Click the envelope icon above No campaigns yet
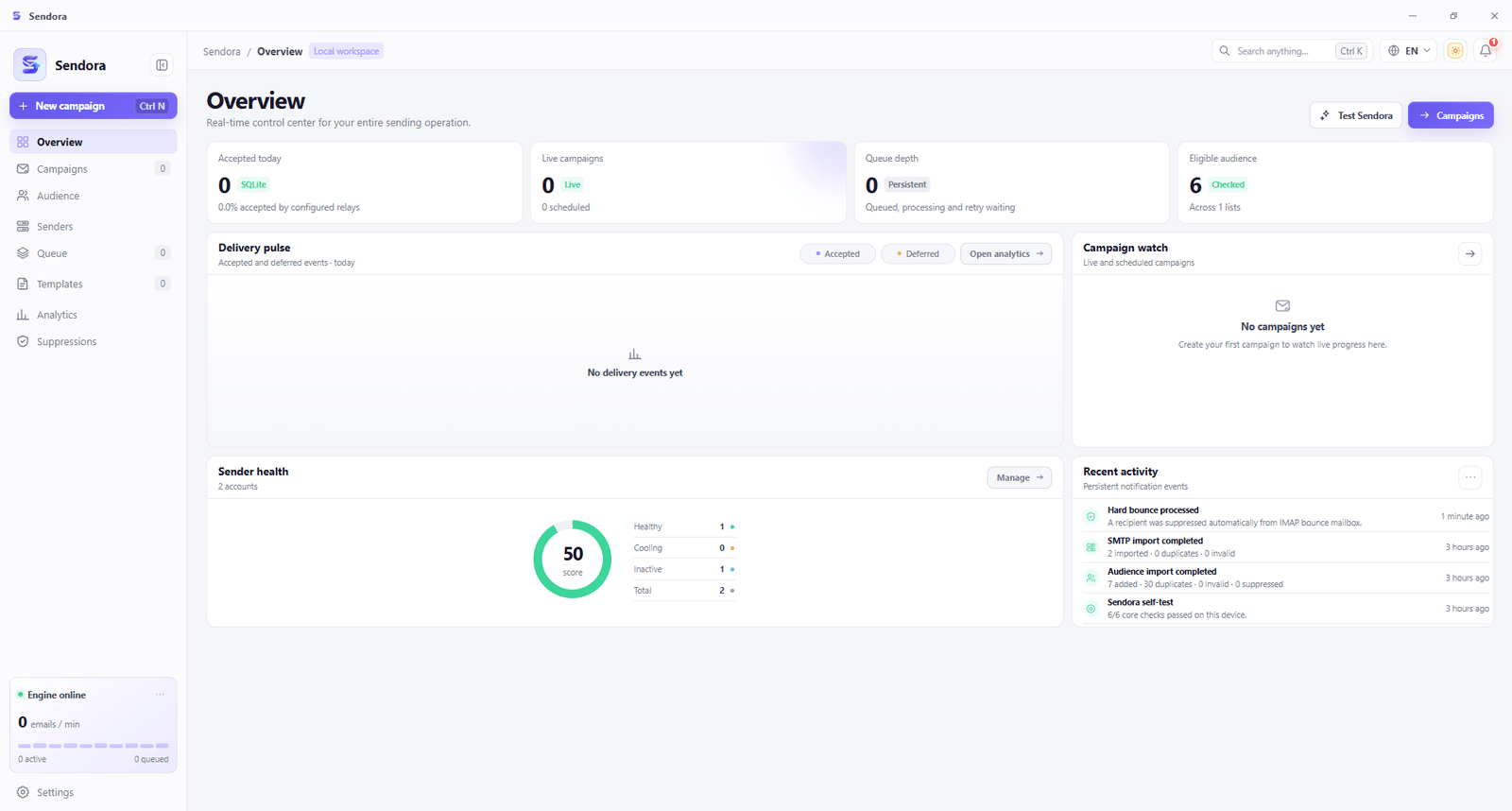Screen dimensions: 1512x811 1282,306
